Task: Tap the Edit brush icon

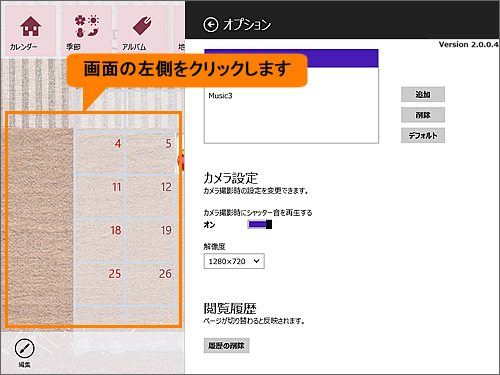Action: tap(24, 348)
